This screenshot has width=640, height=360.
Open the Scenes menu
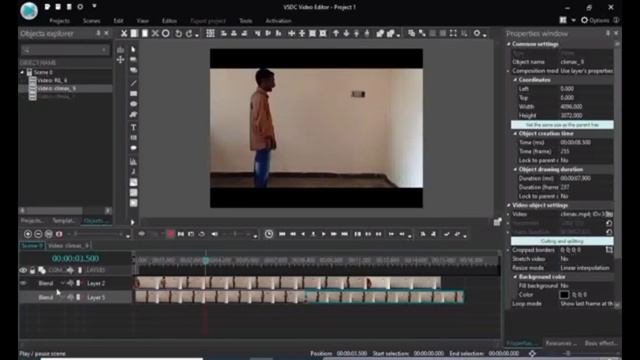[91, 21]
